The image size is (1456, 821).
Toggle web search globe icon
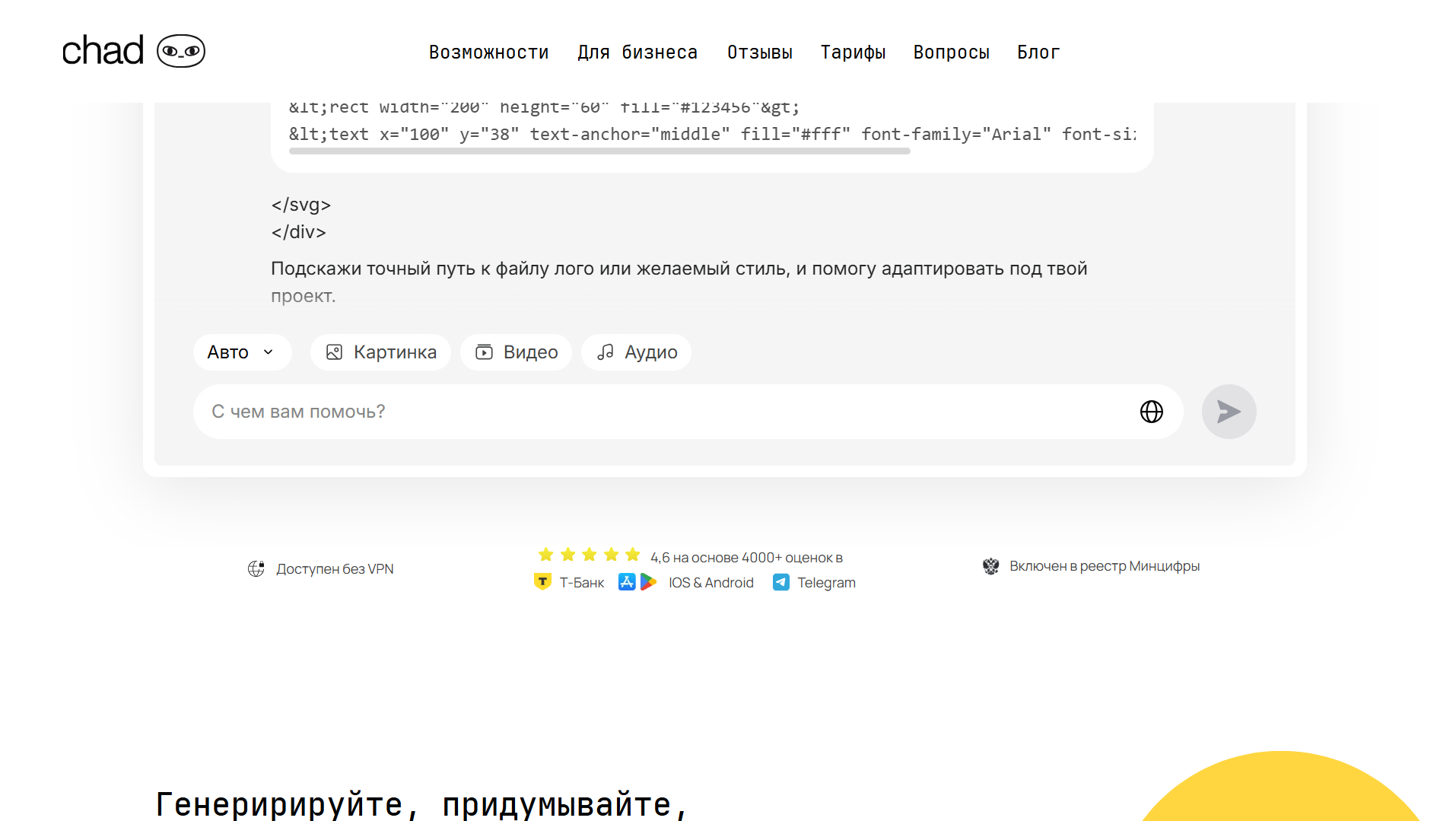(1151, 412)
